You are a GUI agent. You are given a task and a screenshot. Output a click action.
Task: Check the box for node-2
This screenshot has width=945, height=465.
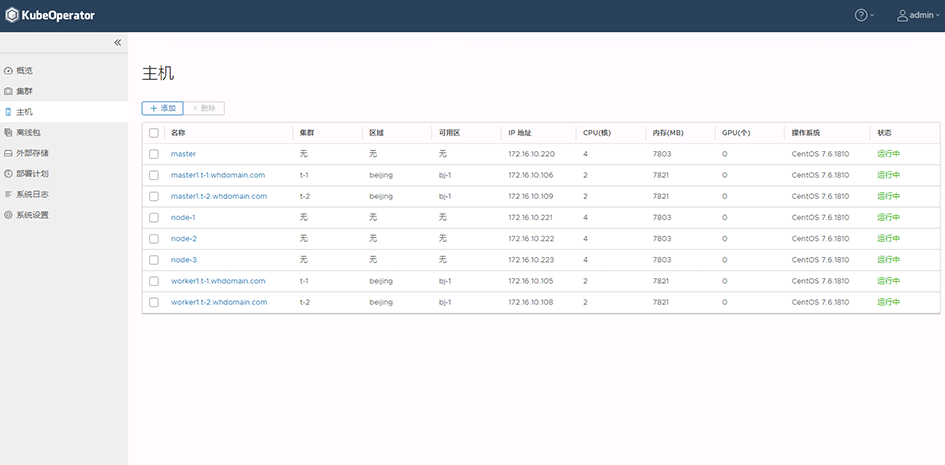154,239
